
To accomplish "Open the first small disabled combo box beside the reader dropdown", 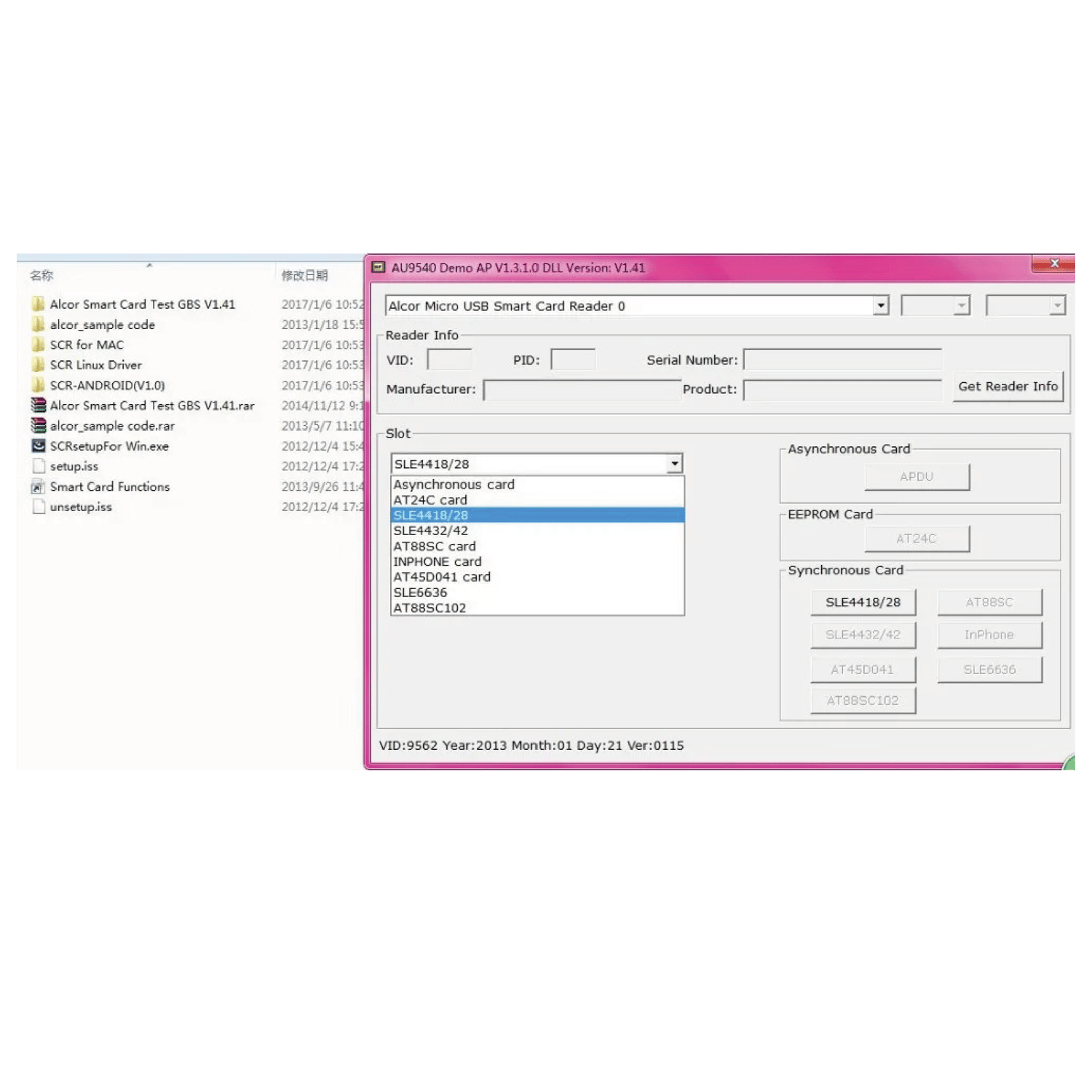I will (935, 306).
